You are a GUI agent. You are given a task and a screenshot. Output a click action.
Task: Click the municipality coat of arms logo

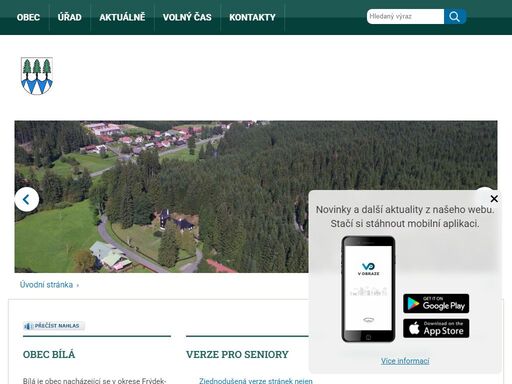[x=37, y=76]
